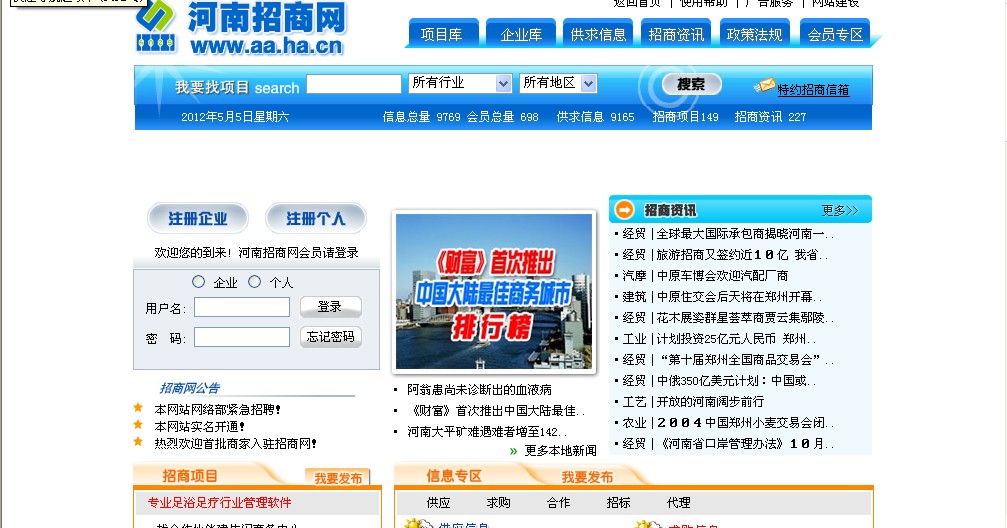Open the 供求信息 nav tab
The image size is (1007, 528).
[x=598, y=34]
